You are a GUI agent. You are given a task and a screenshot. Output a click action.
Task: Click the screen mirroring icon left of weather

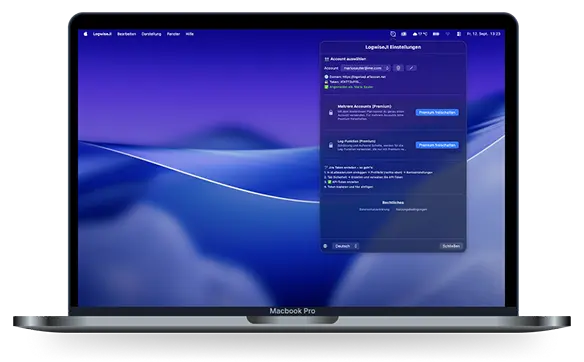tap(404, 34)
